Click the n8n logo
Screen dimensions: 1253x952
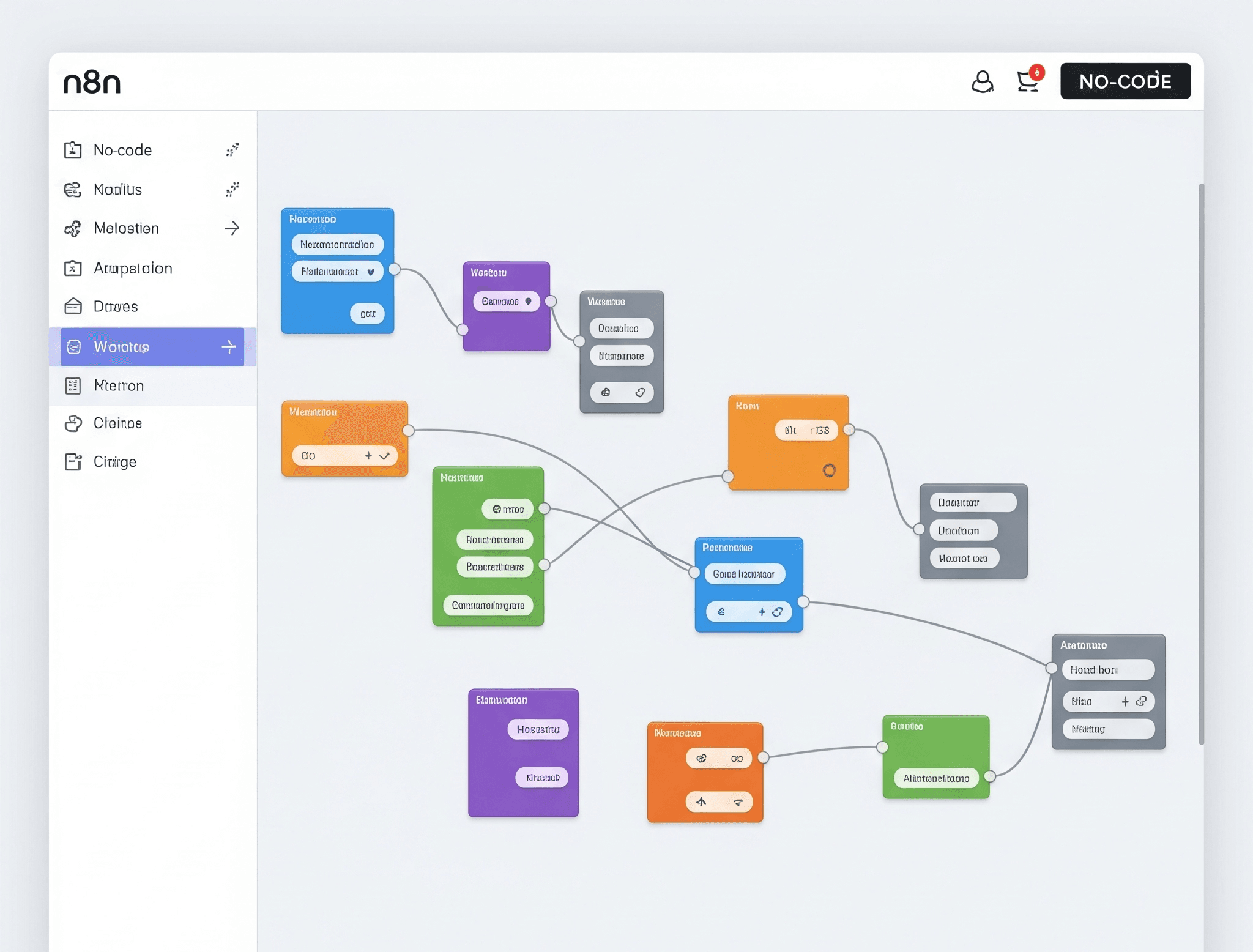pyautogui.click(x=92, y=82)
